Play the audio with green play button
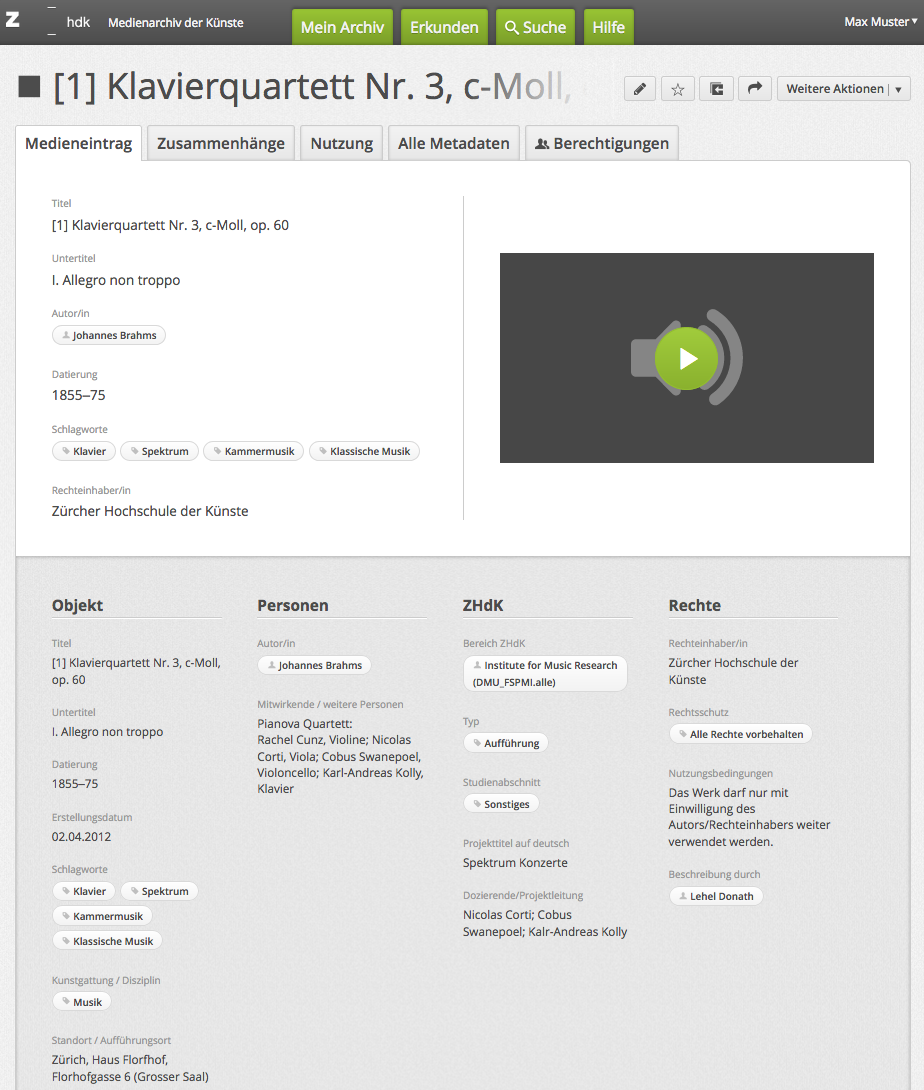924x1090 pixels. [x=686, y=358]
